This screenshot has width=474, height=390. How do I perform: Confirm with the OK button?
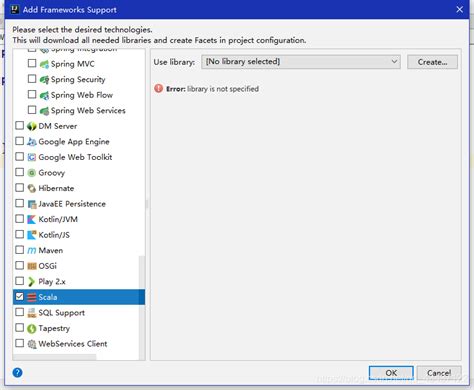tap(391, 373)
